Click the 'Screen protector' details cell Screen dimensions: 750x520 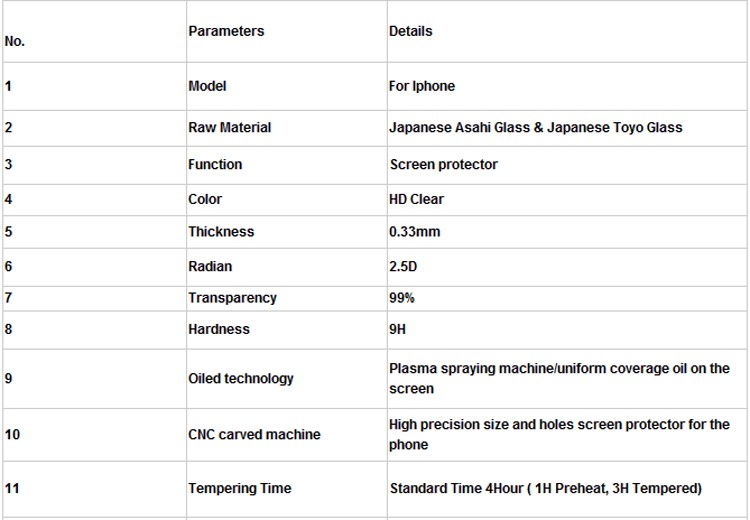click(443, 164)
